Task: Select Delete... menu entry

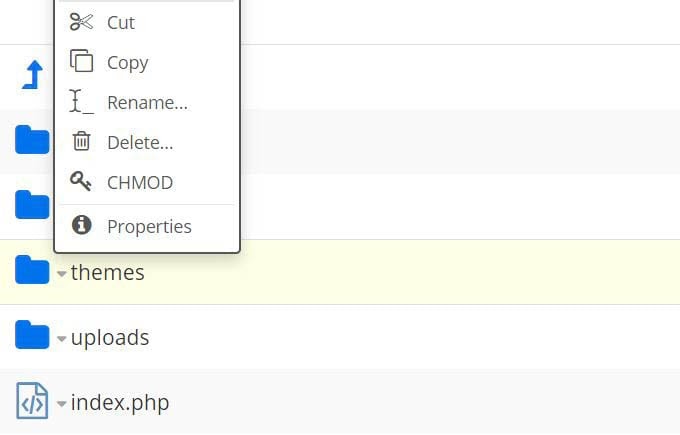Action: pyautogui.click(x=140, y=142)
